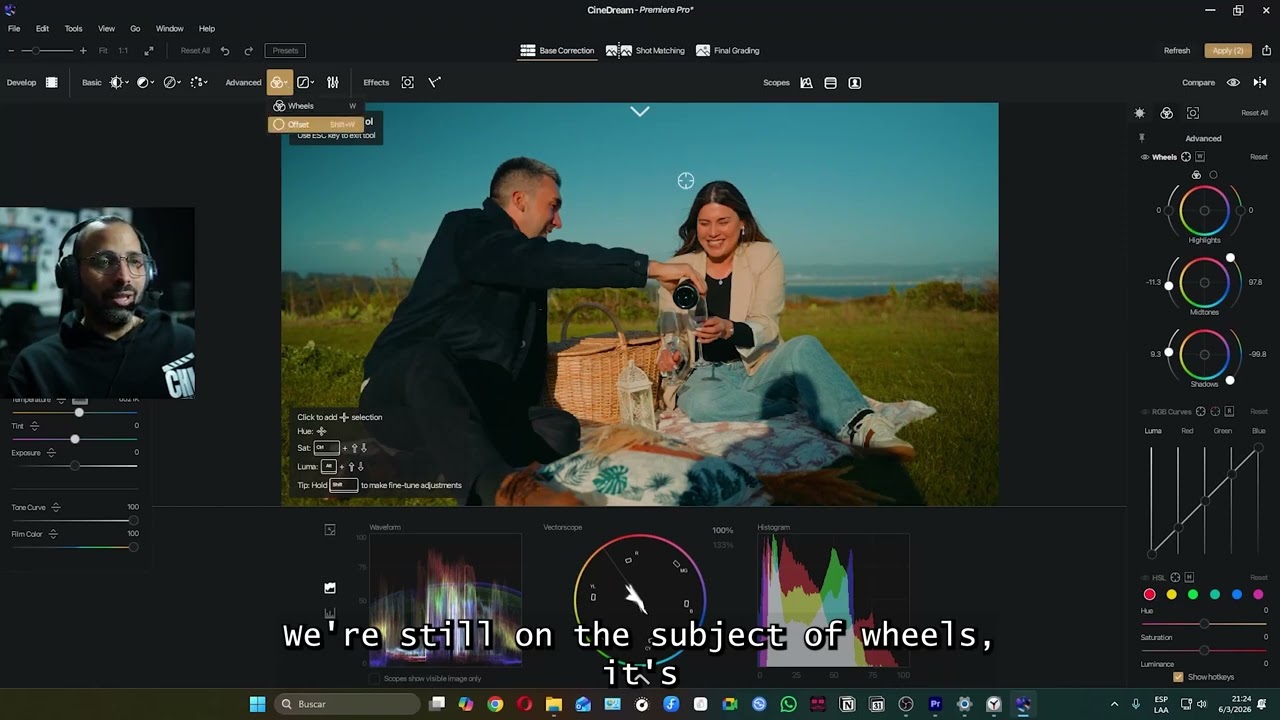Click the Shadows color wheel center

pyautogui.click(x=1204, y=354)
